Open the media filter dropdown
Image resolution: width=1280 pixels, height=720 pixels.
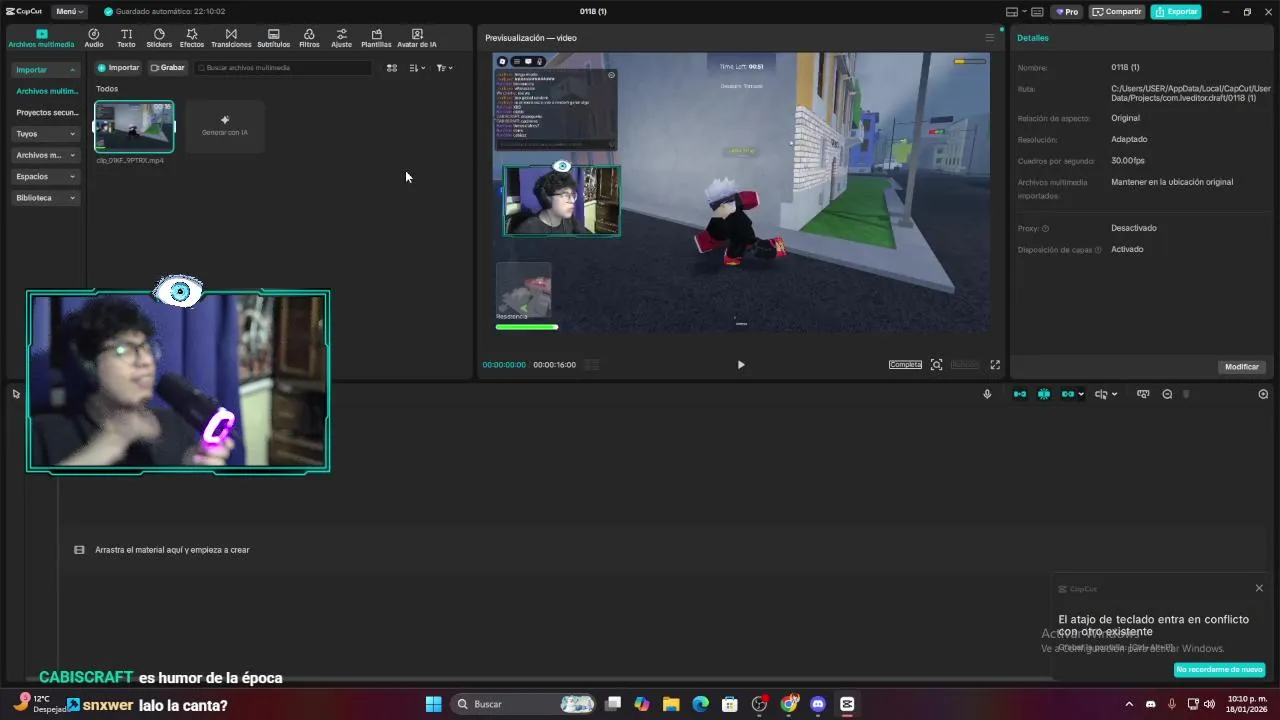click(x=444, y=68)
